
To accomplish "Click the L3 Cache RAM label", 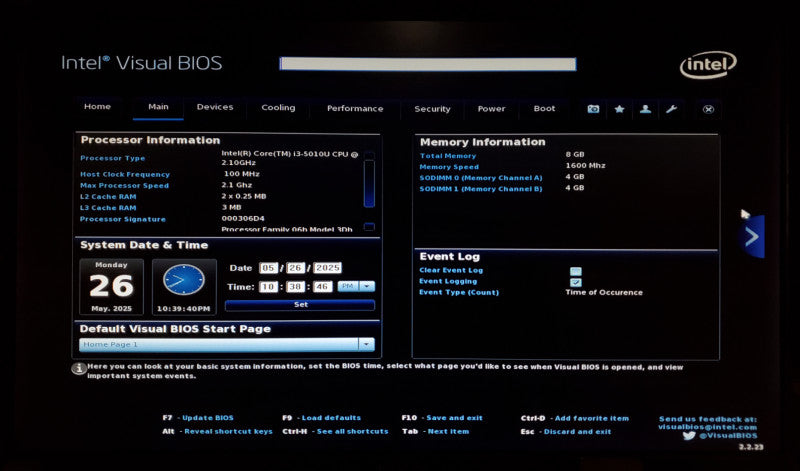I will coord(108,208).
